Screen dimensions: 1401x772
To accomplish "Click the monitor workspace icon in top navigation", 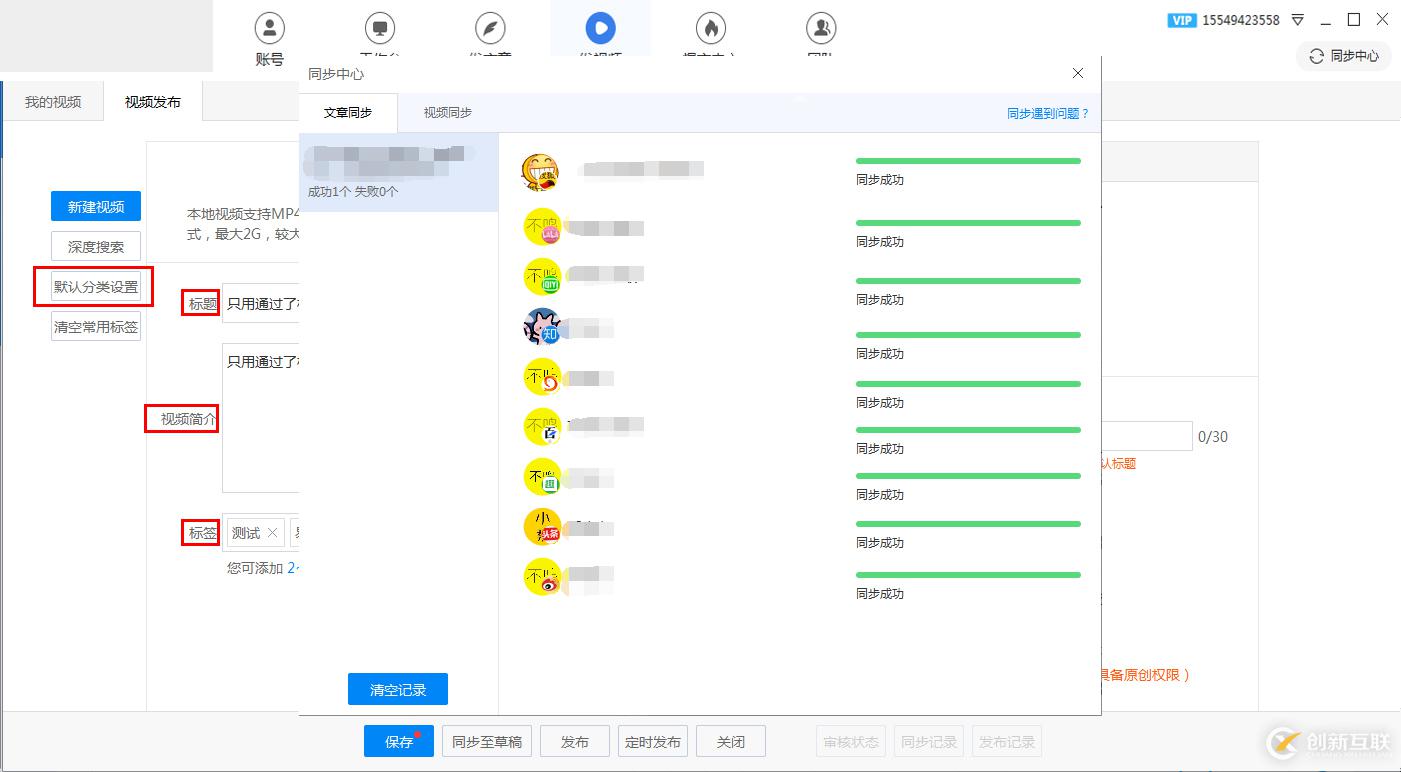I will [x=379, y=27].
